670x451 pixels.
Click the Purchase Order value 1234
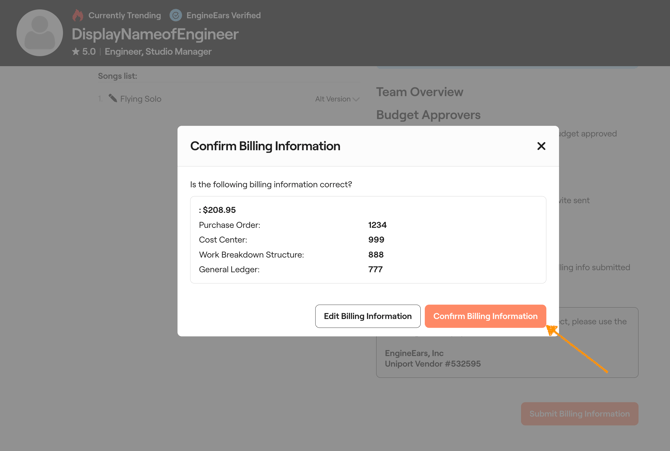point(377,225)
